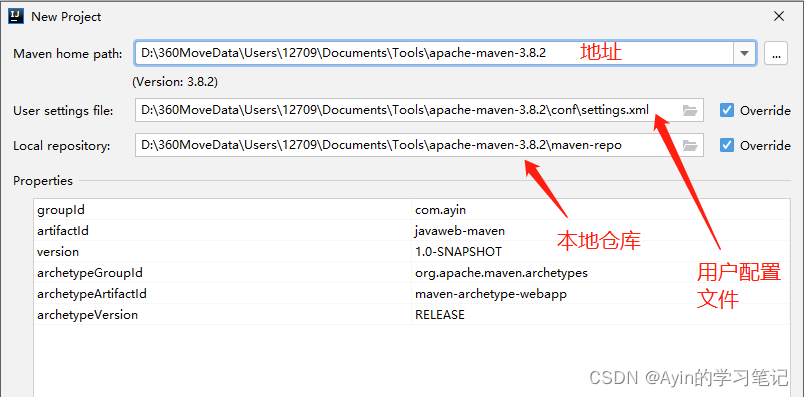Viewport: 804px width, 397px height.
Task: Click the folder icon in the Local repository field
Action: click(690, 146)
